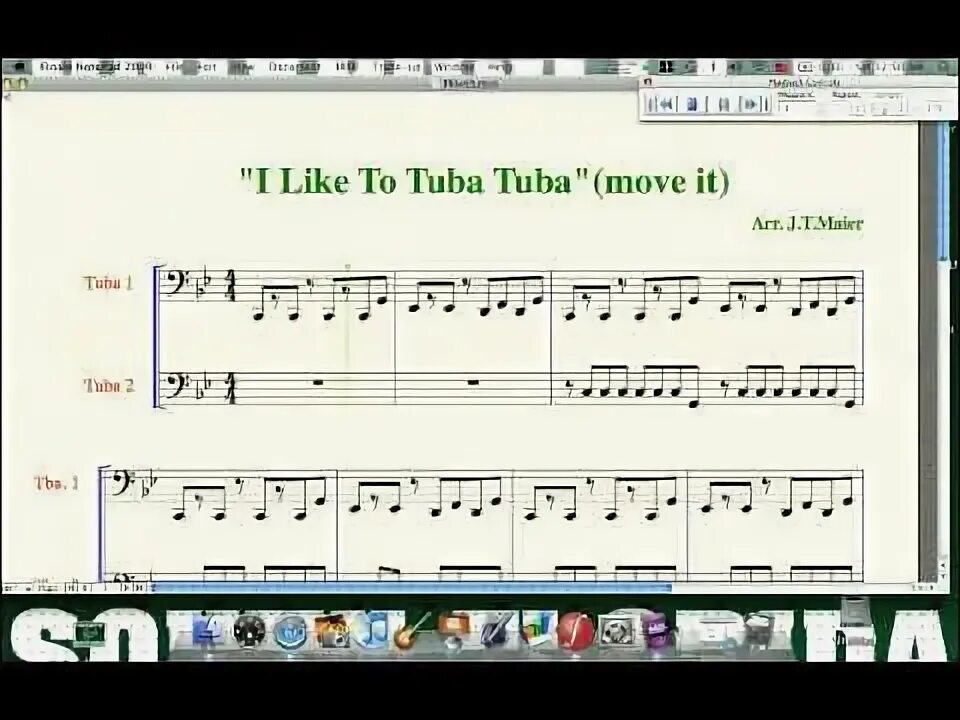Click the whole rest in Tuba 2 first measure
960x720 pixels.
pos(318,383)
